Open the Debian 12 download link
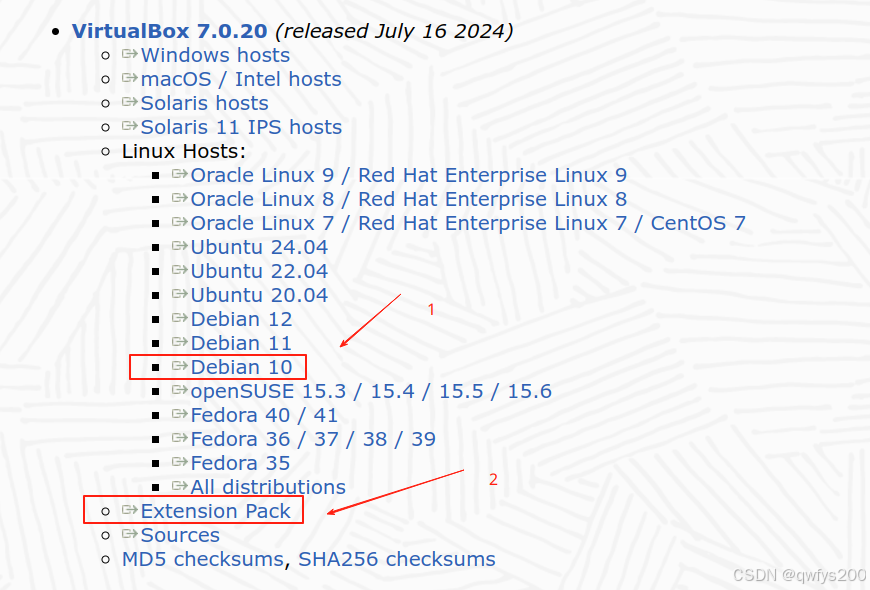870x590 pixels. pyautogui.click(x=242, y=319)
